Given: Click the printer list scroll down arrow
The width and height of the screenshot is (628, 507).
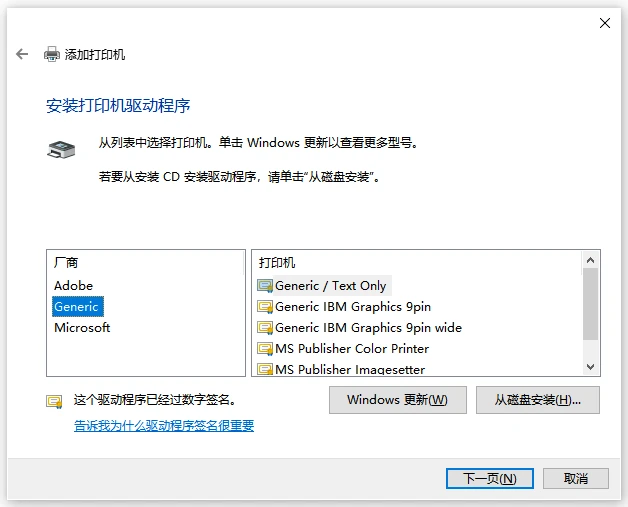Looking at the screenshot, I should (x=590, y=366).
